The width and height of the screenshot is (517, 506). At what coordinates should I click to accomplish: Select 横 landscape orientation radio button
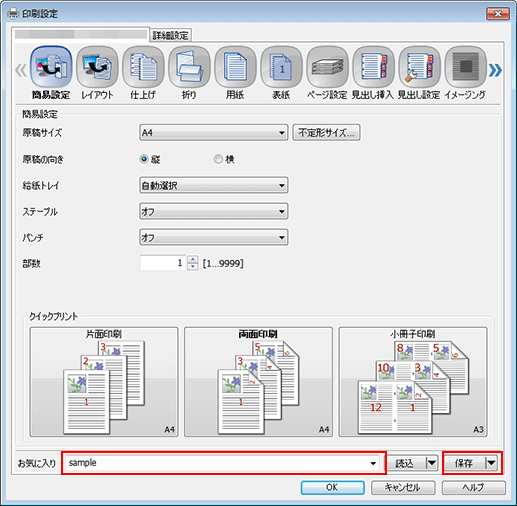(218, 159)
